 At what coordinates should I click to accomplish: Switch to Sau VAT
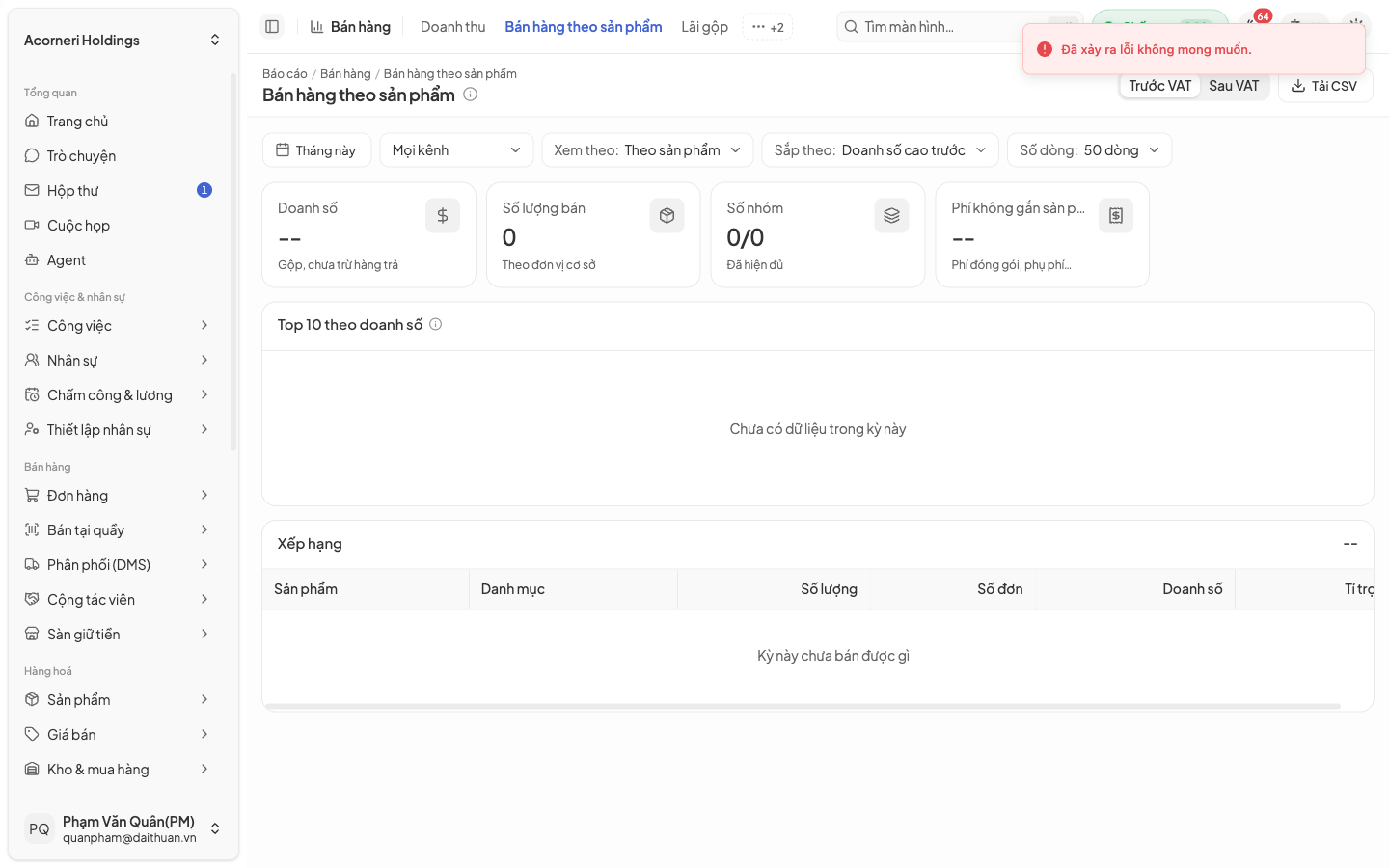(1234, 86)
